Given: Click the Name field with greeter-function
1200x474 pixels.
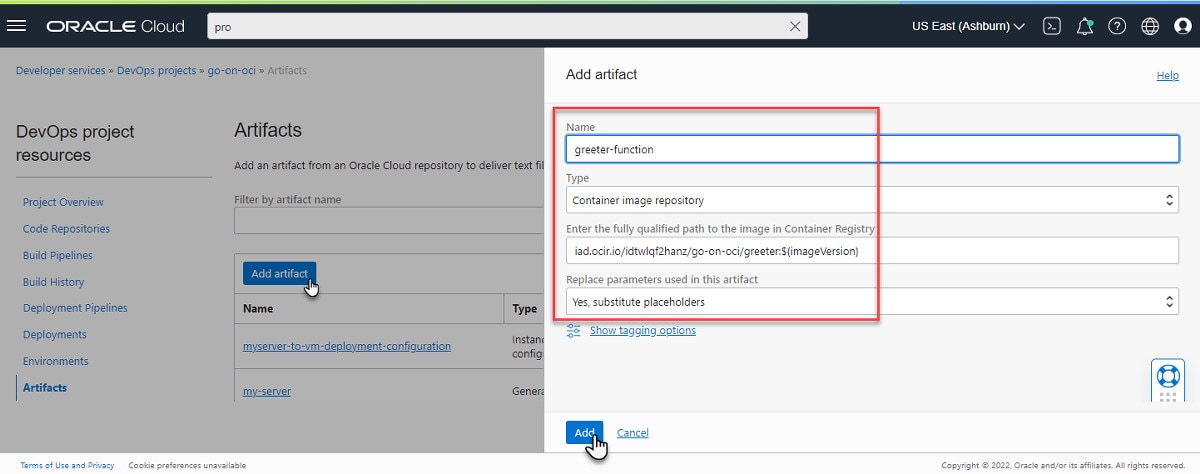Looking at the screenshot, I should pos(871,149).
